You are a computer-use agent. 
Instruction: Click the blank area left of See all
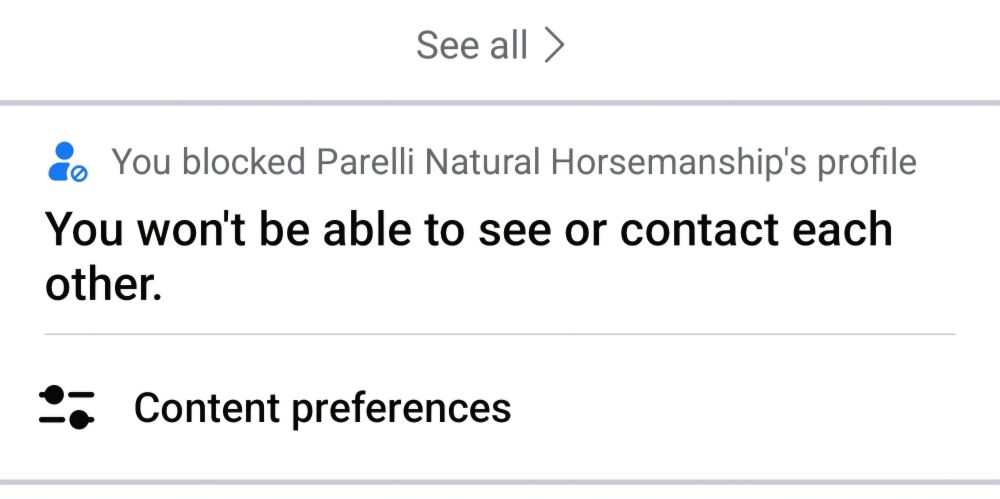point(200,45)
